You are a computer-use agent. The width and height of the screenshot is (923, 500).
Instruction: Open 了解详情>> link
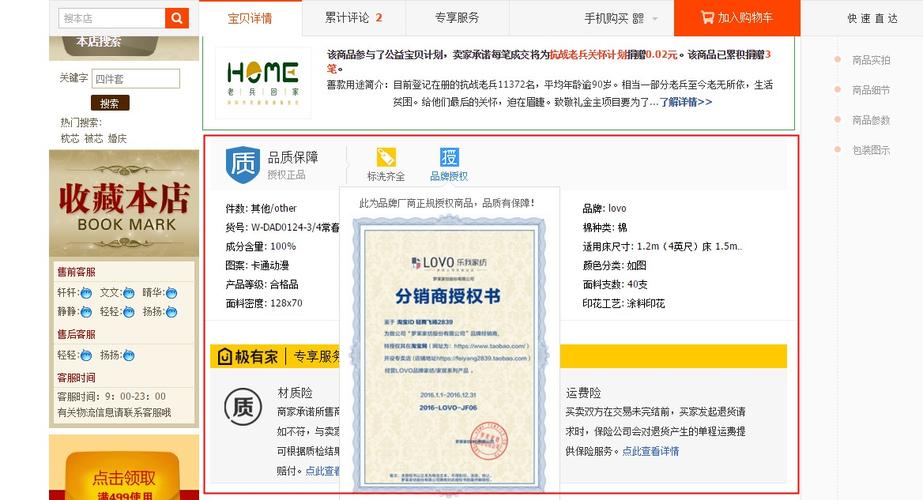(685, 102)
